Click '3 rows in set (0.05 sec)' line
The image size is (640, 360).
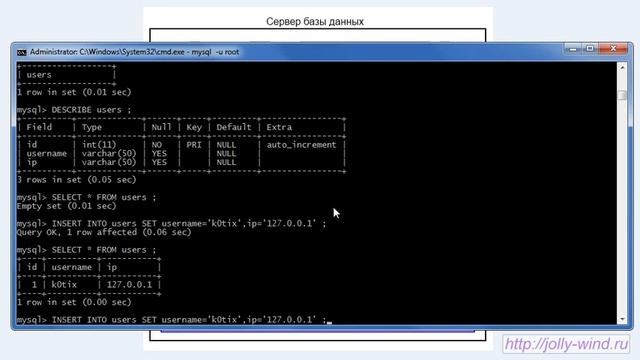(x=77, y=180)
